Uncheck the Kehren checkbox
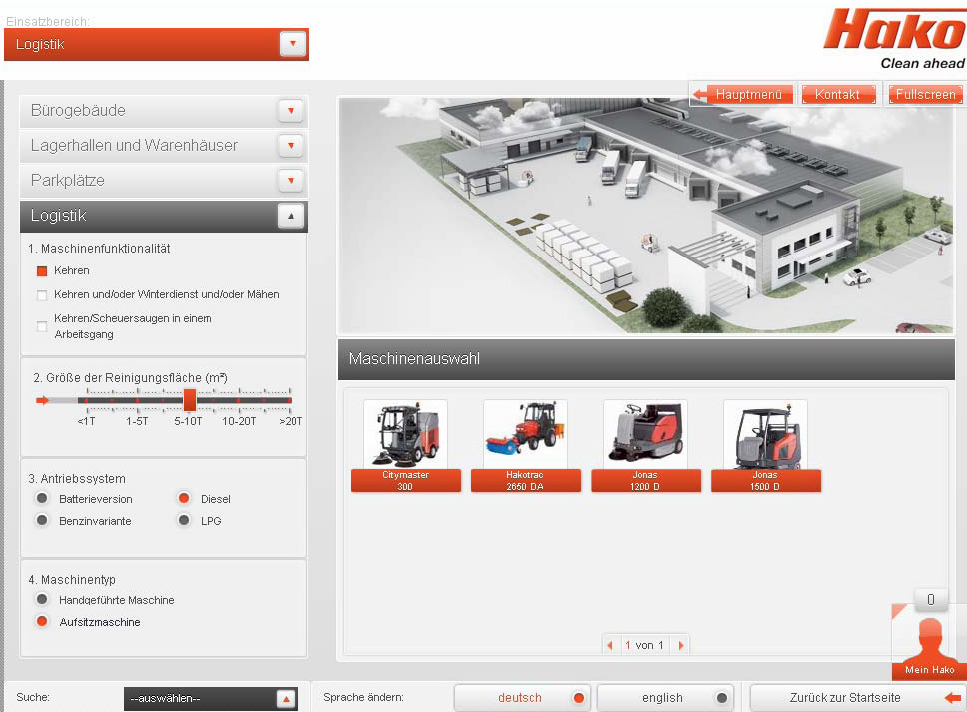The image size is (967, 712). tap(42, 271)
